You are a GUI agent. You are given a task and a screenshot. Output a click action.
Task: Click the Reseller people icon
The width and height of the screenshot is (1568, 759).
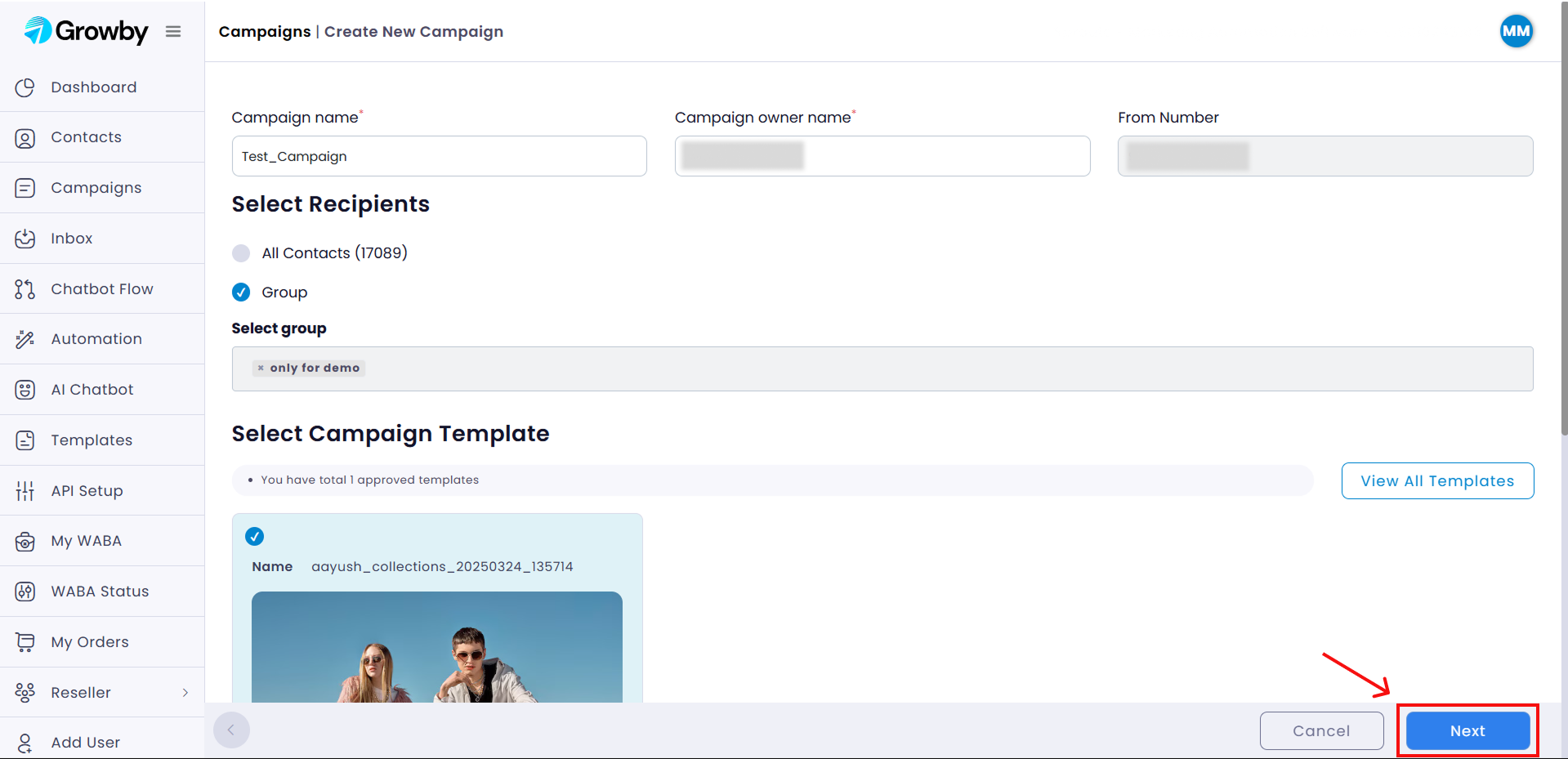[x=25, y=693]
